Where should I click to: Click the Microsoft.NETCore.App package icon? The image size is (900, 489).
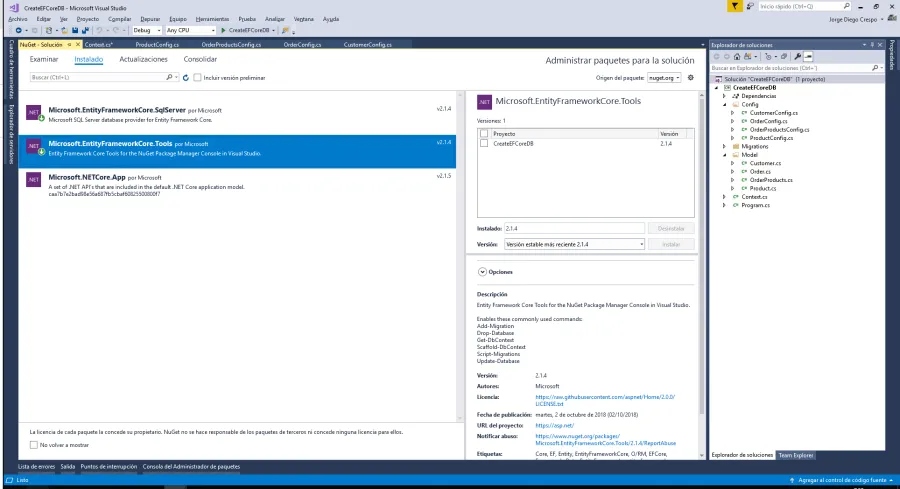[33, 180]
